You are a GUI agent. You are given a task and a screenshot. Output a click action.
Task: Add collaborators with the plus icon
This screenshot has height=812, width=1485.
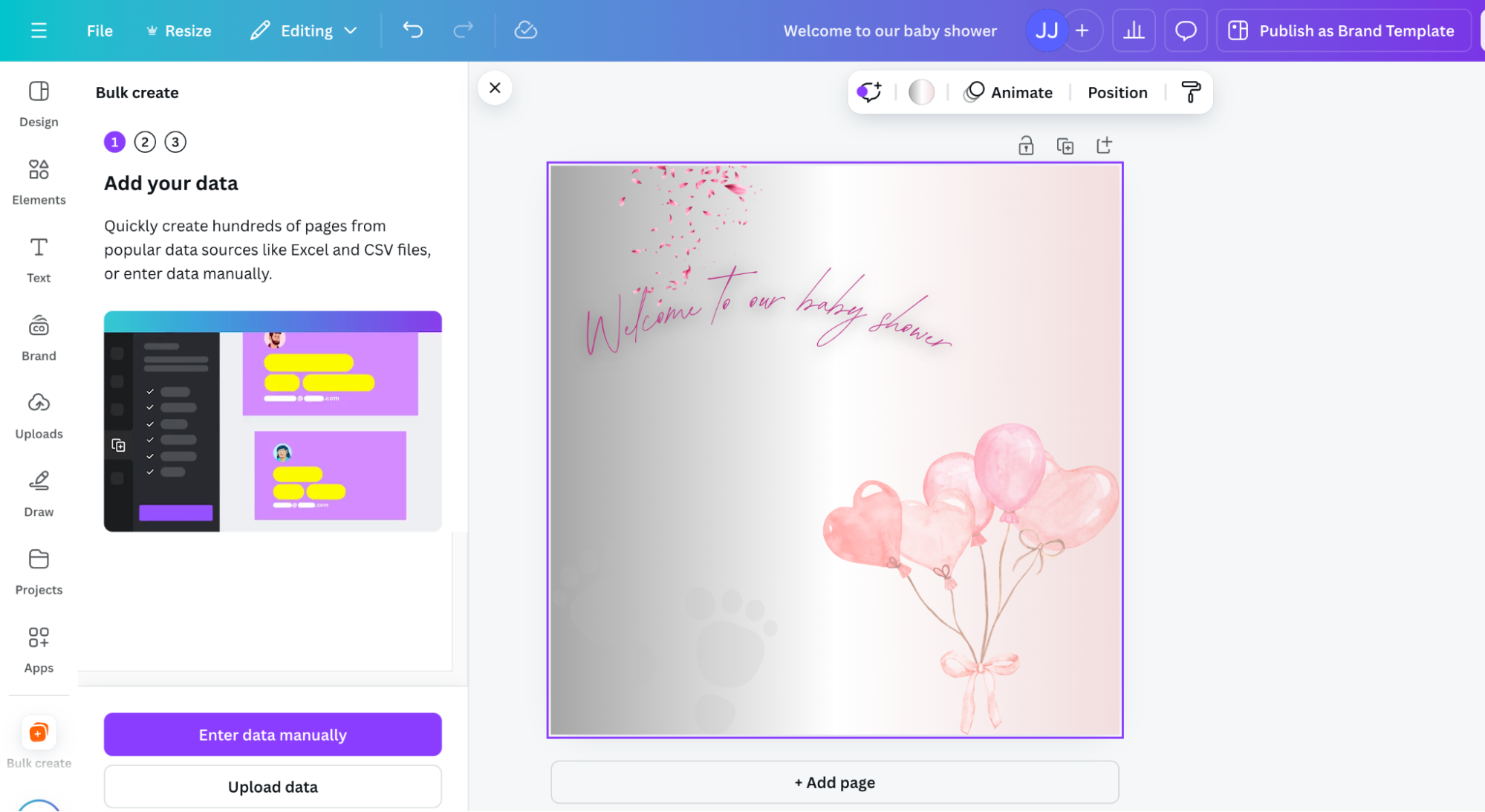1082,30
